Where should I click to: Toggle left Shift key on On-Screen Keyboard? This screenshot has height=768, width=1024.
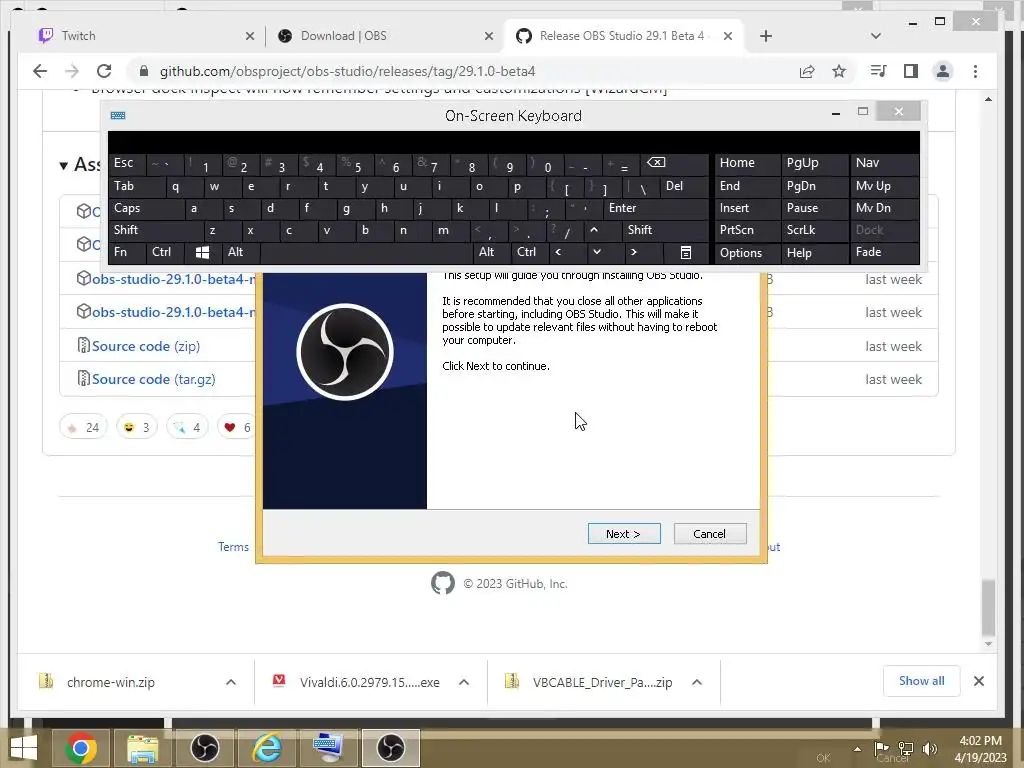156,230
